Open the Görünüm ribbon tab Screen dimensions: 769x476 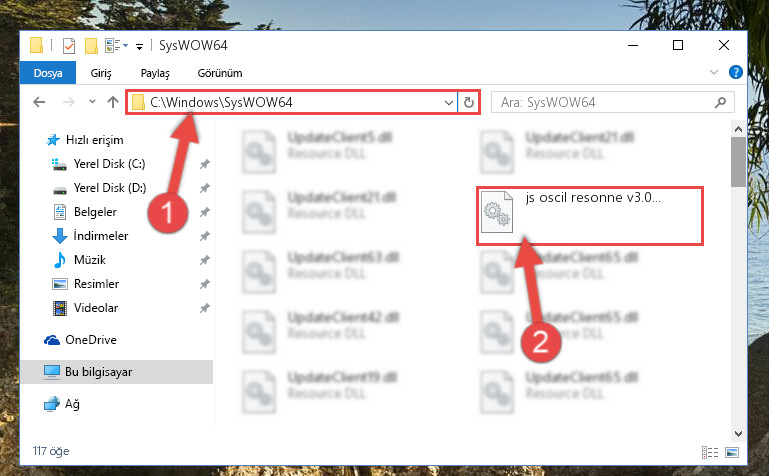click(220, 73)
